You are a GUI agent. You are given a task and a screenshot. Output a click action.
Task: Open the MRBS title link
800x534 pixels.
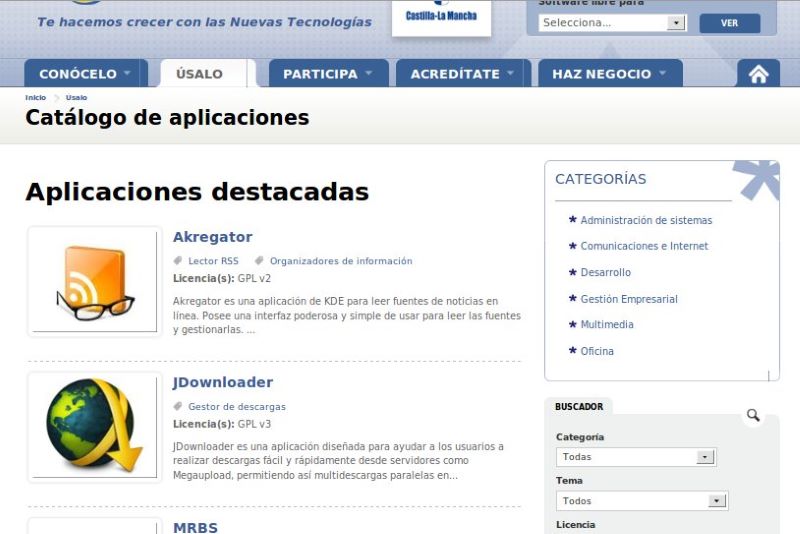[195, 527]
